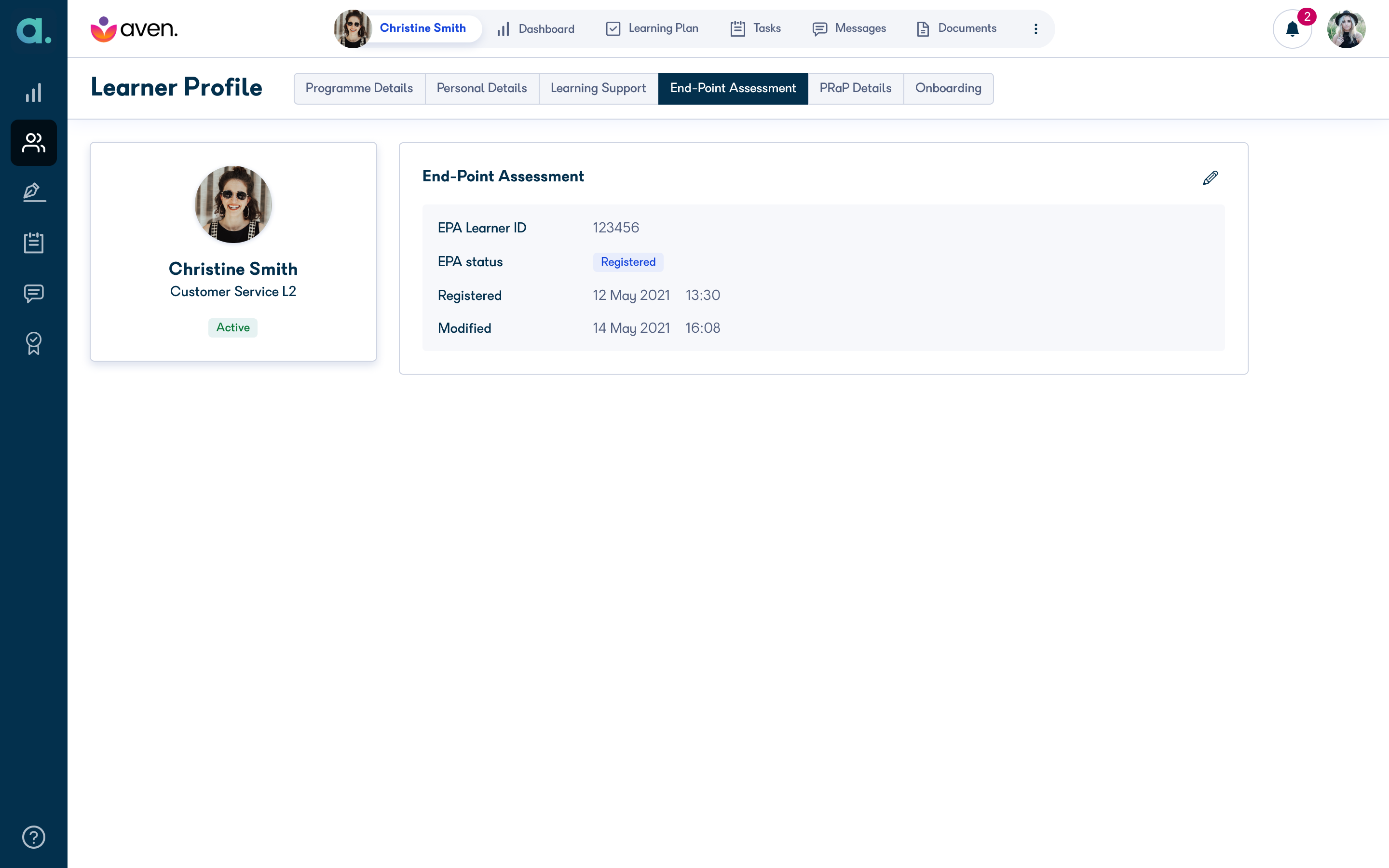Select the learners people icon in sidebar
Screen dimensions: 1389x868
click(x=33, y=143)
